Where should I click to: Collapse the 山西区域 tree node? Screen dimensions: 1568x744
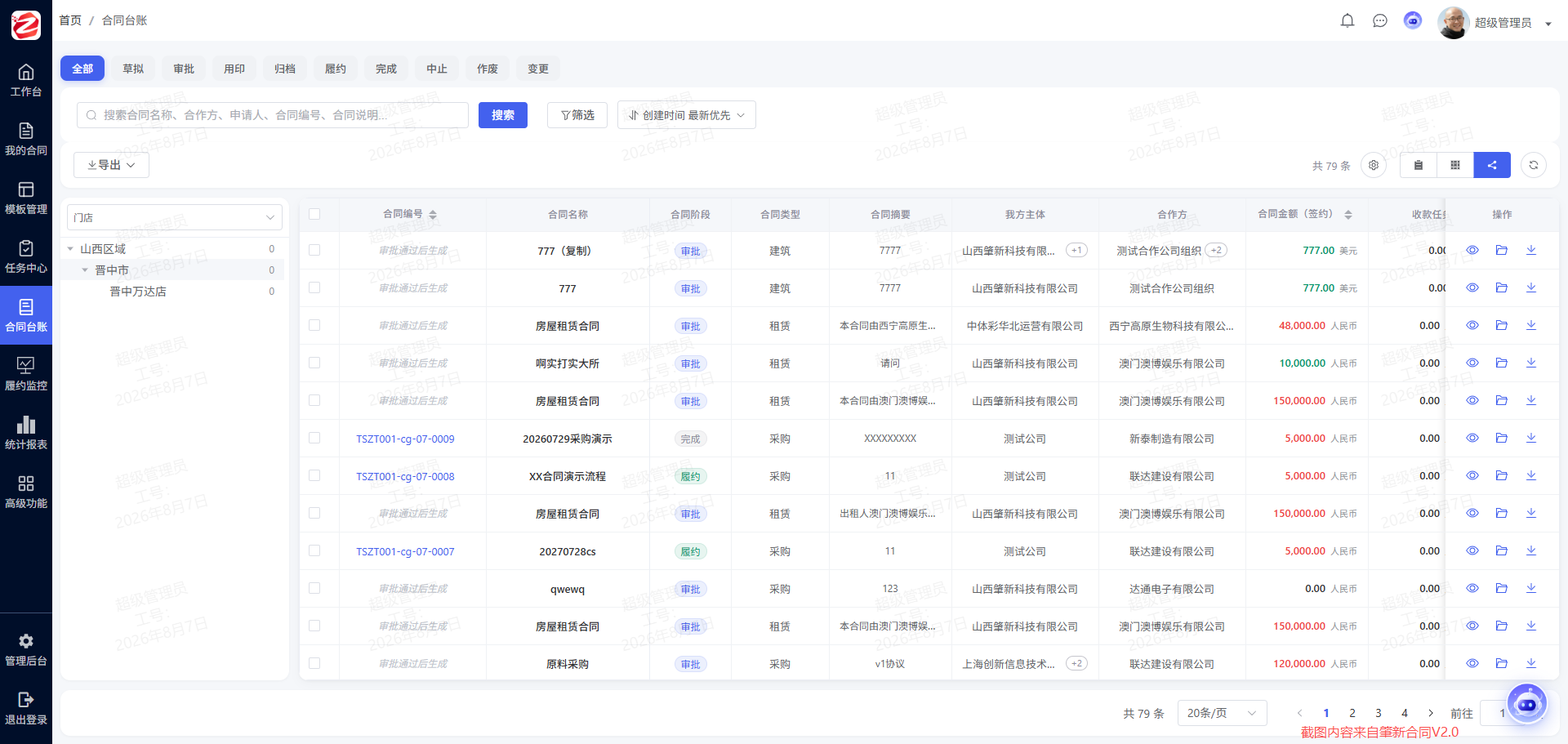pos(70,249)
